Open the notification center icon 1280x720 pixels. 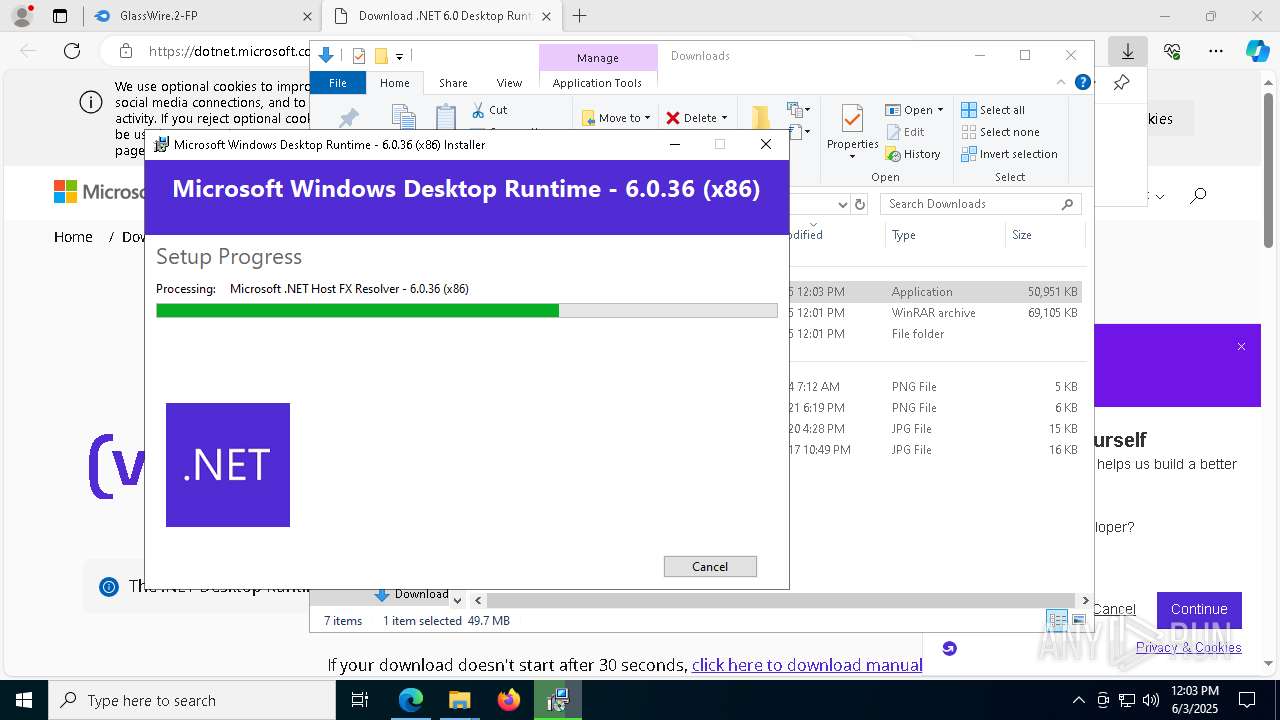coord(1247,700)
